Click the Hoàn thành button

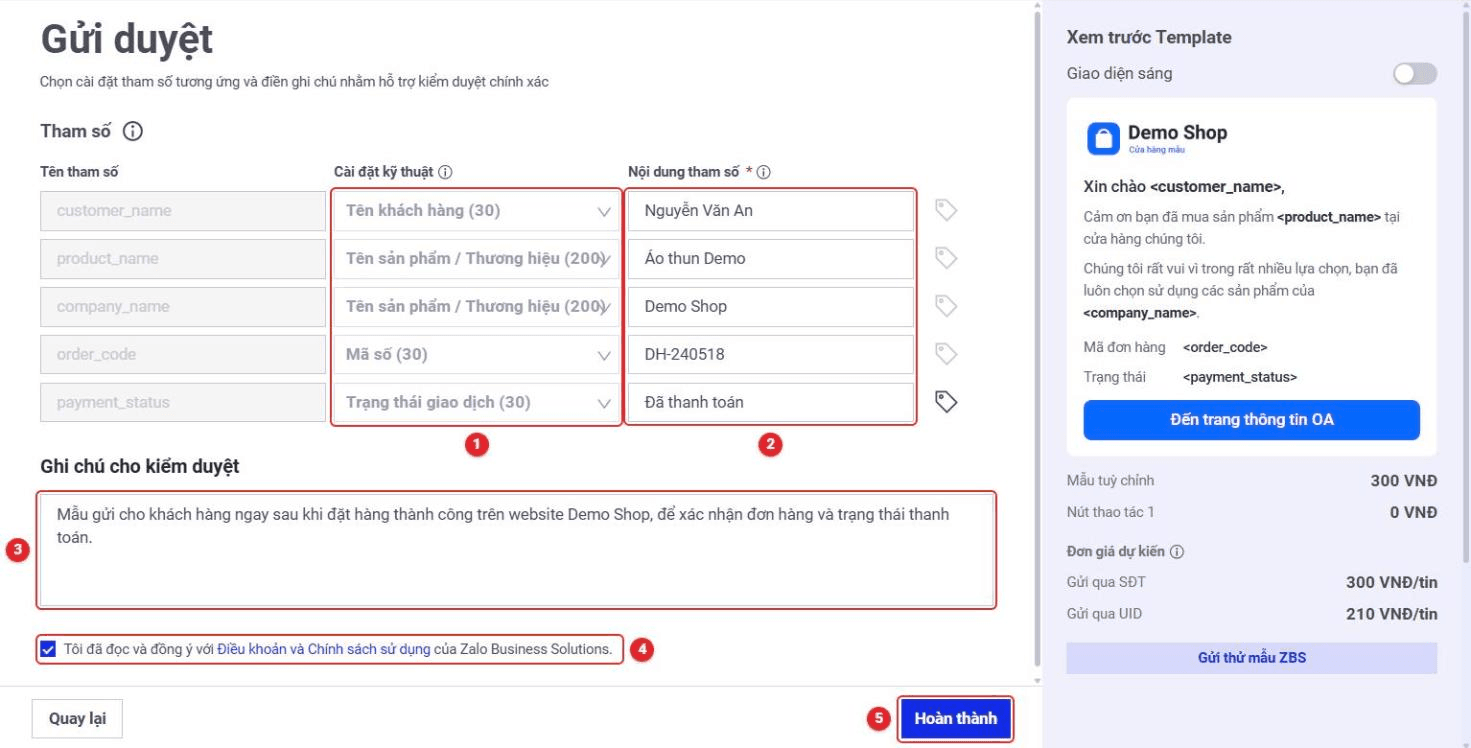click(x=955, y=718)
